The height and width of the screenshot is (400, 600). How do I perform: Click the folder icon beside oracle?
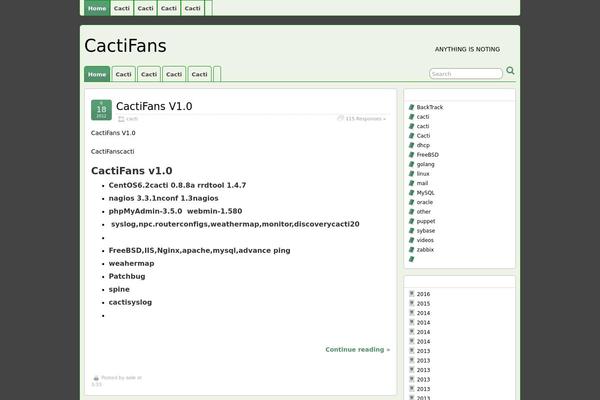click(412, 202)
